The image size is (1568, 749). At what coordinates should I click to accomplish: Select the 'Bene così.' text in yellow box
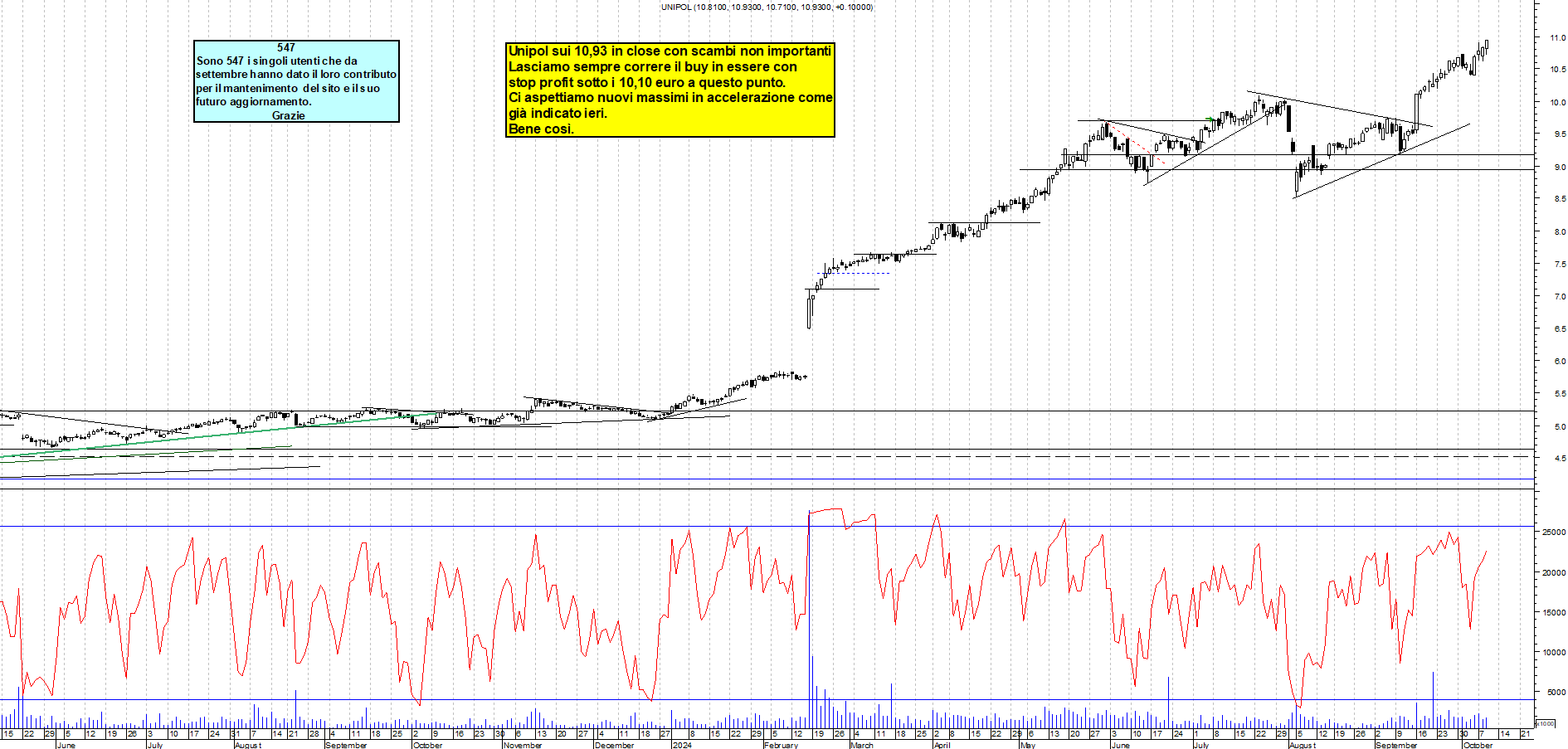(541, 129)
